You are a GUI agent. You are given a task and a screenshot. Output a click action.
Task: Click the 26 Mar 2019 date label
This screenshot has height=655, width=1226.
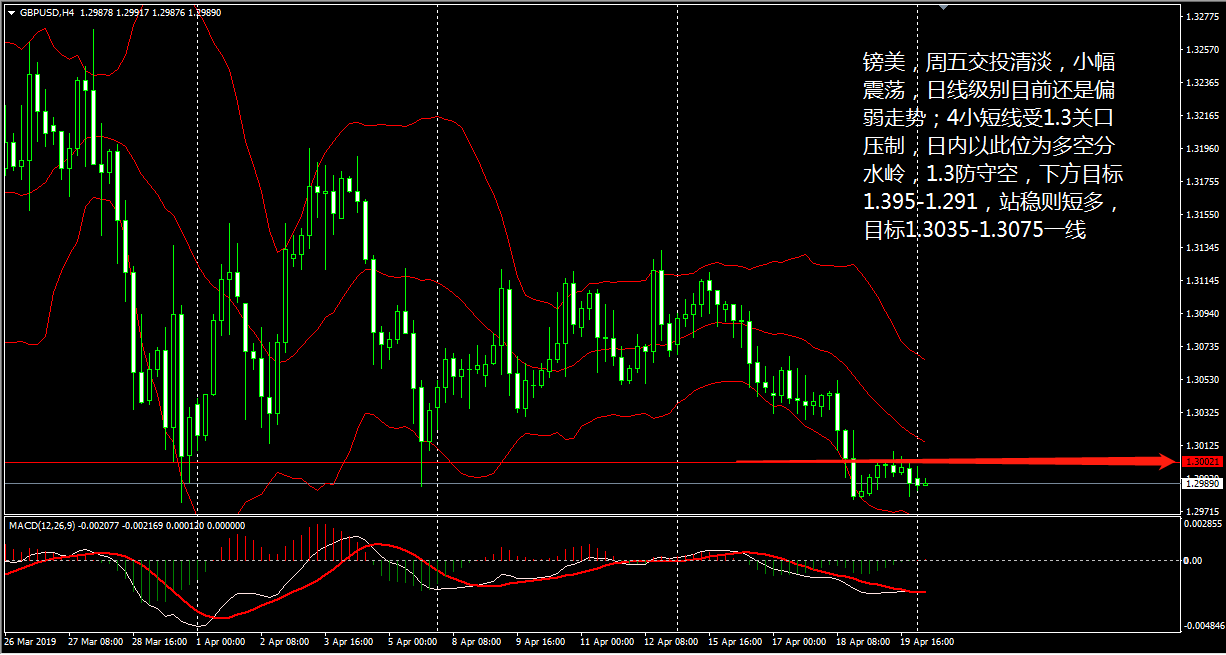click(29, 643)
